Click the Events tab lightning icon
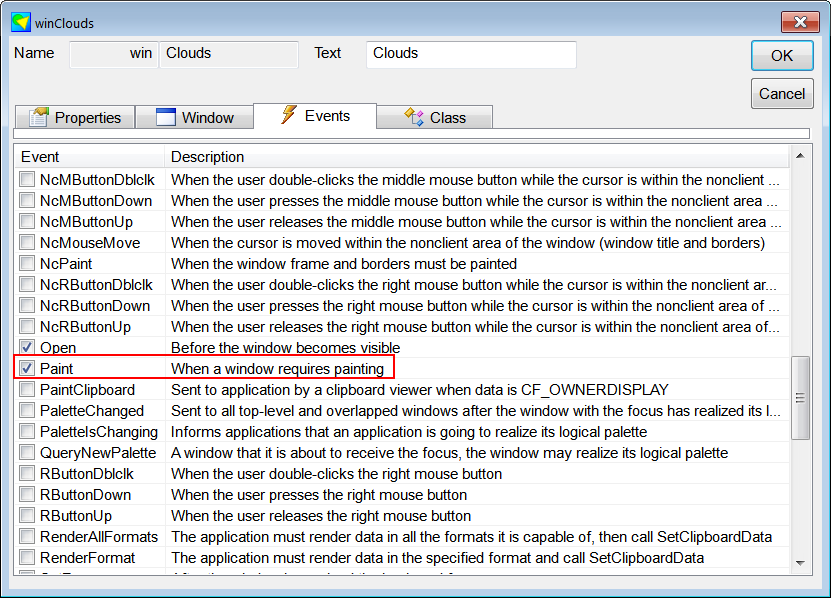The image size is (831, 598). (289, 115)
